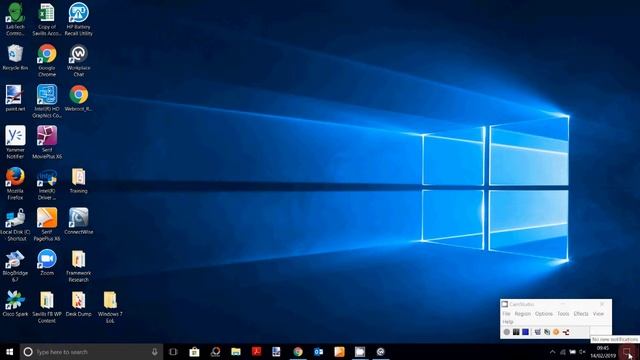The height and width of the screenshot is (360, 640).
Task: Switch to Chrome in the taskbar
Action: coord(298,352)
